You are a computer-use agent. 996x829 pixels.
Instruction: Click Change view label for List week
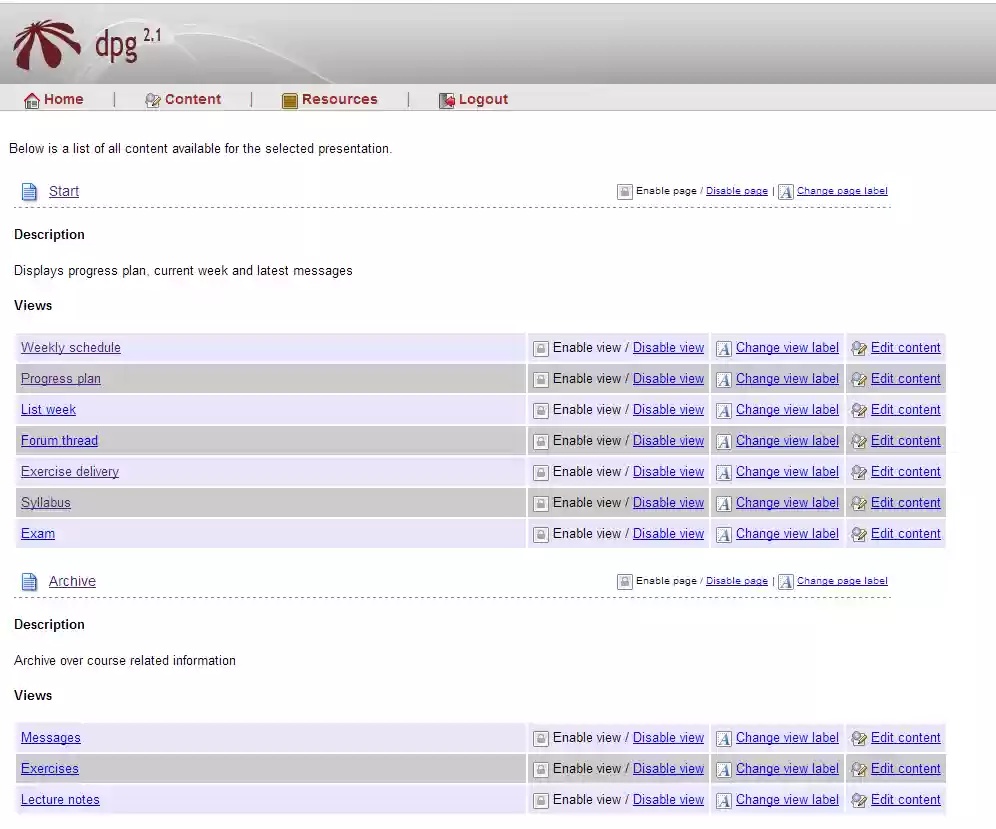[786, 409]
